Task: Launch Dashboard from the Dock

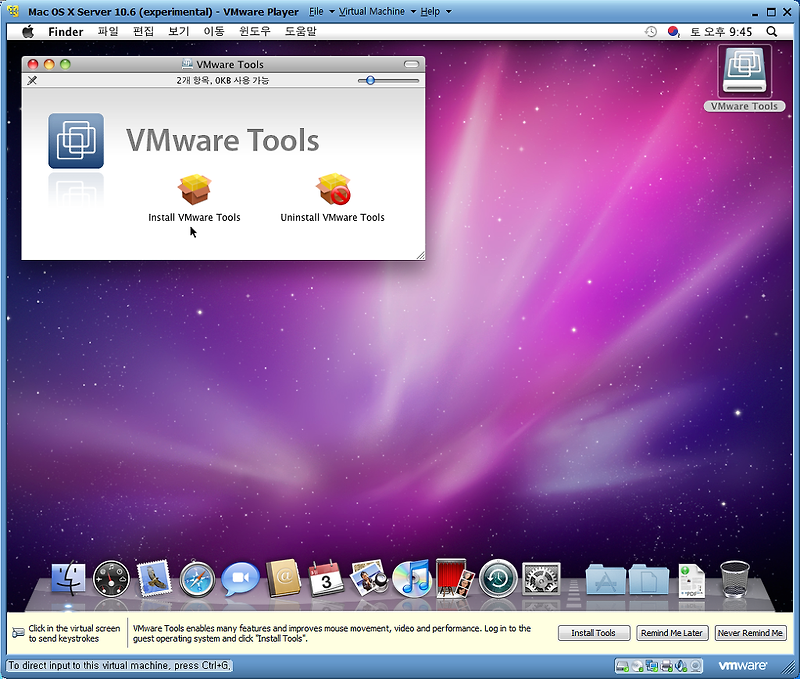Action: tap(111, 579)
